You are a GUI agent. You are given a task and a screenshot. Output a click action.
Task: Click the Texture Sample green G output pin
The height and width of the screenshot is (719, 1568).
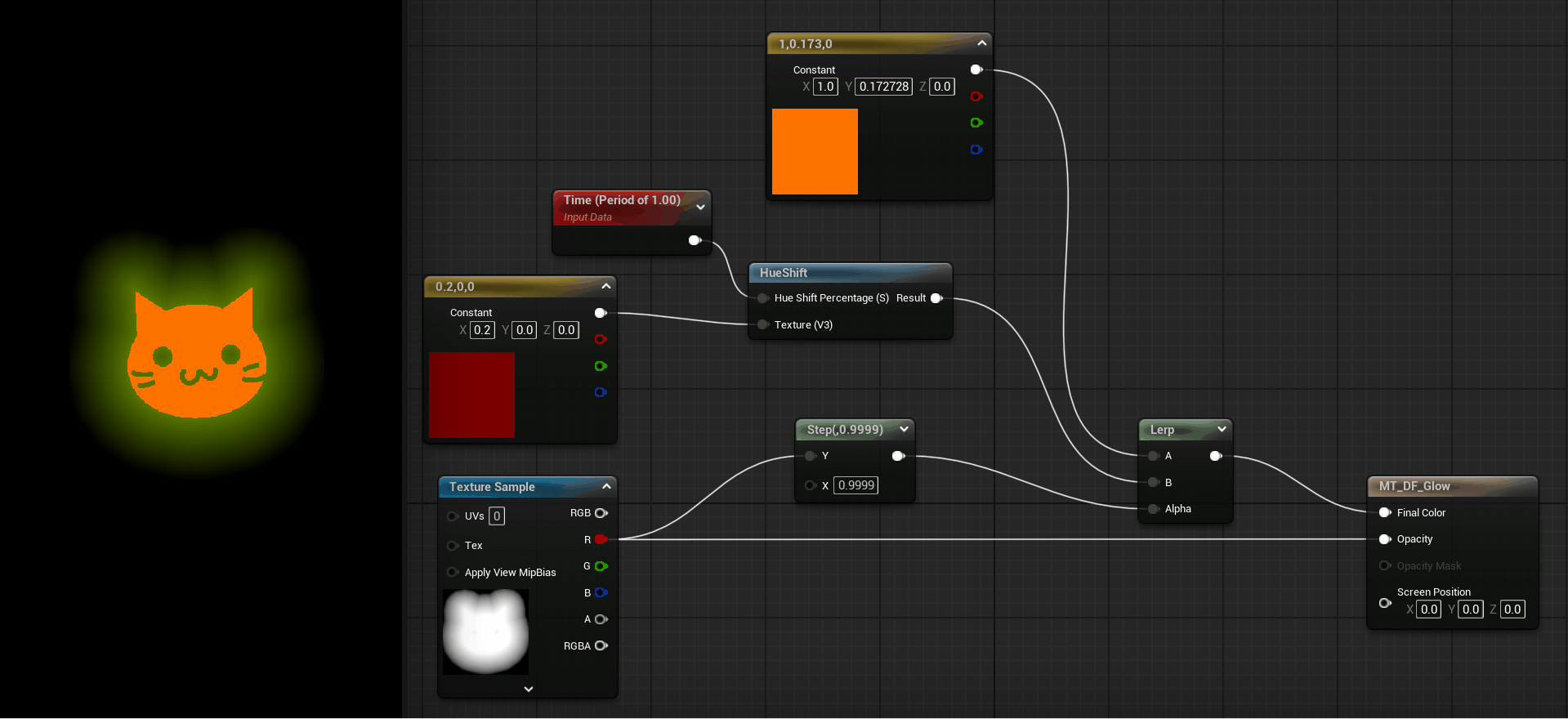(x=601, y=566)
